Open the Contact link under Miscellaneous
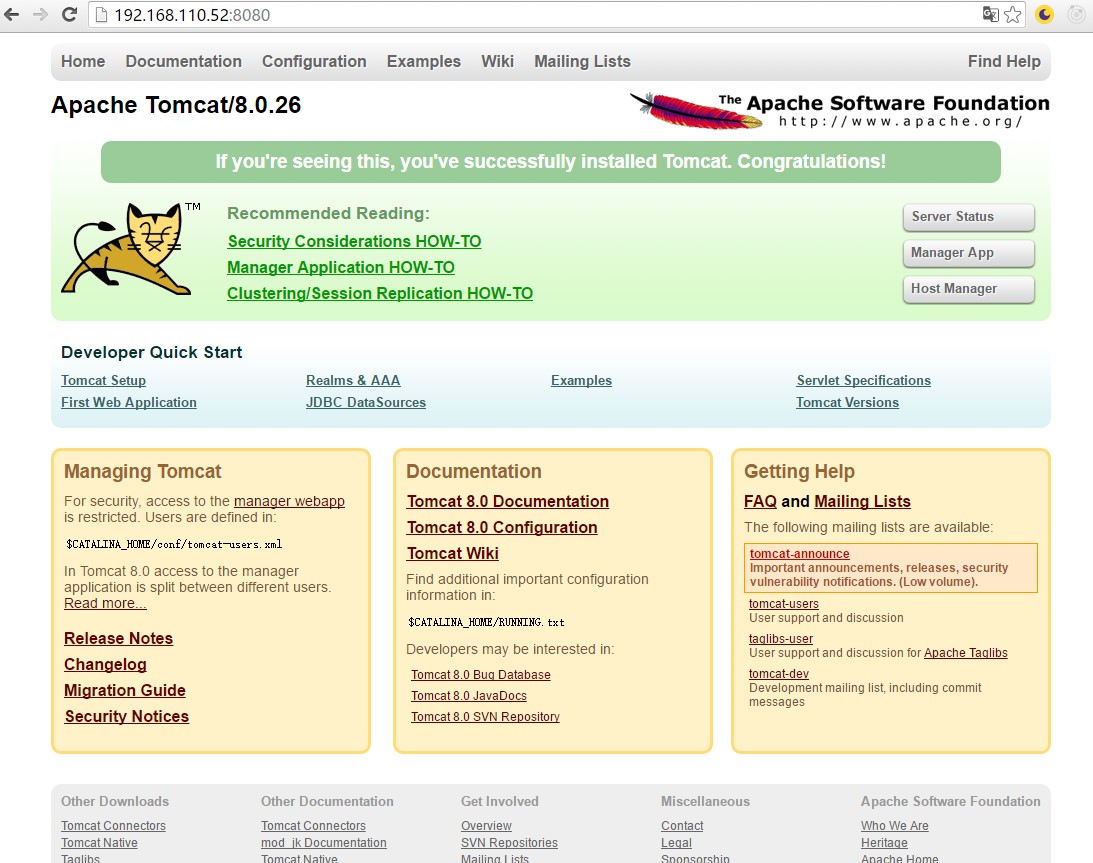The width and height of the screenshot is (1093, 863). (x=682, y=826)
